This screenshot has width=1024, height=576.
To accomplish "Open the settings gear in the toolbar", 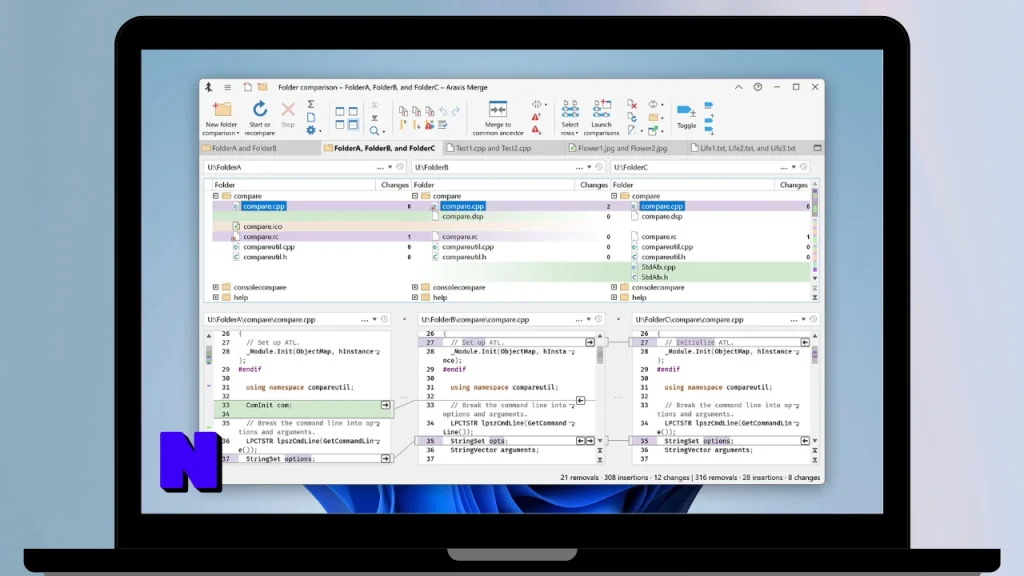I will [x=312, y=130].
